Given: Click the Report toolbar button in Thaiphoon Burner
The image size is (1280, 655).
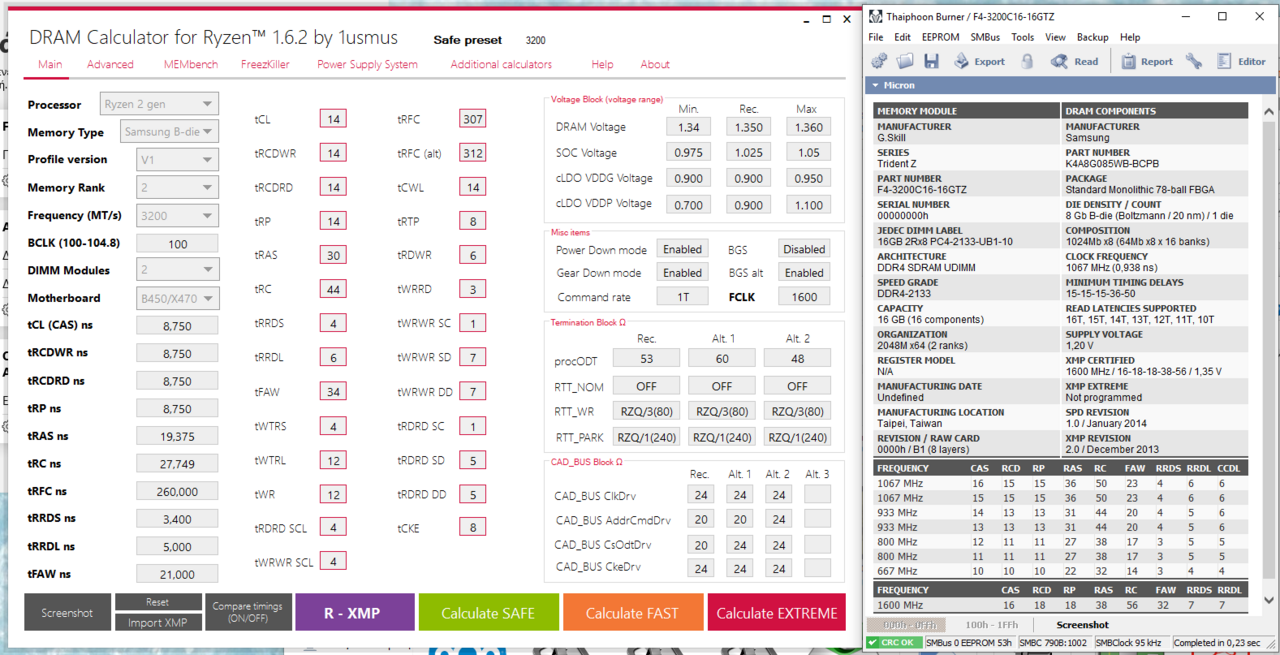Looking at the screenshot, I should pos(1146,61).
